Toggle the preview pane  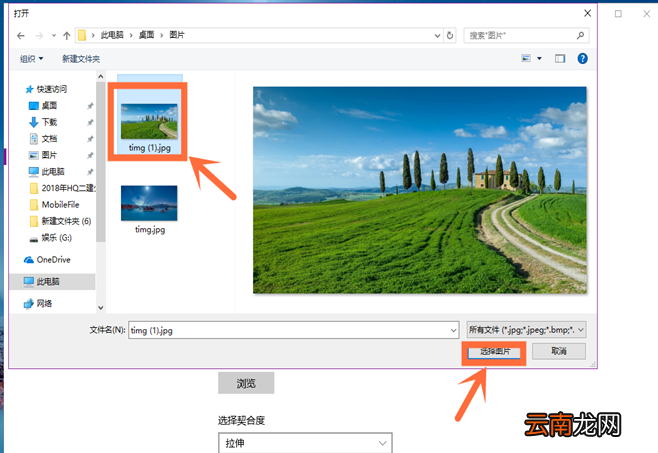(x=560, y=59)
